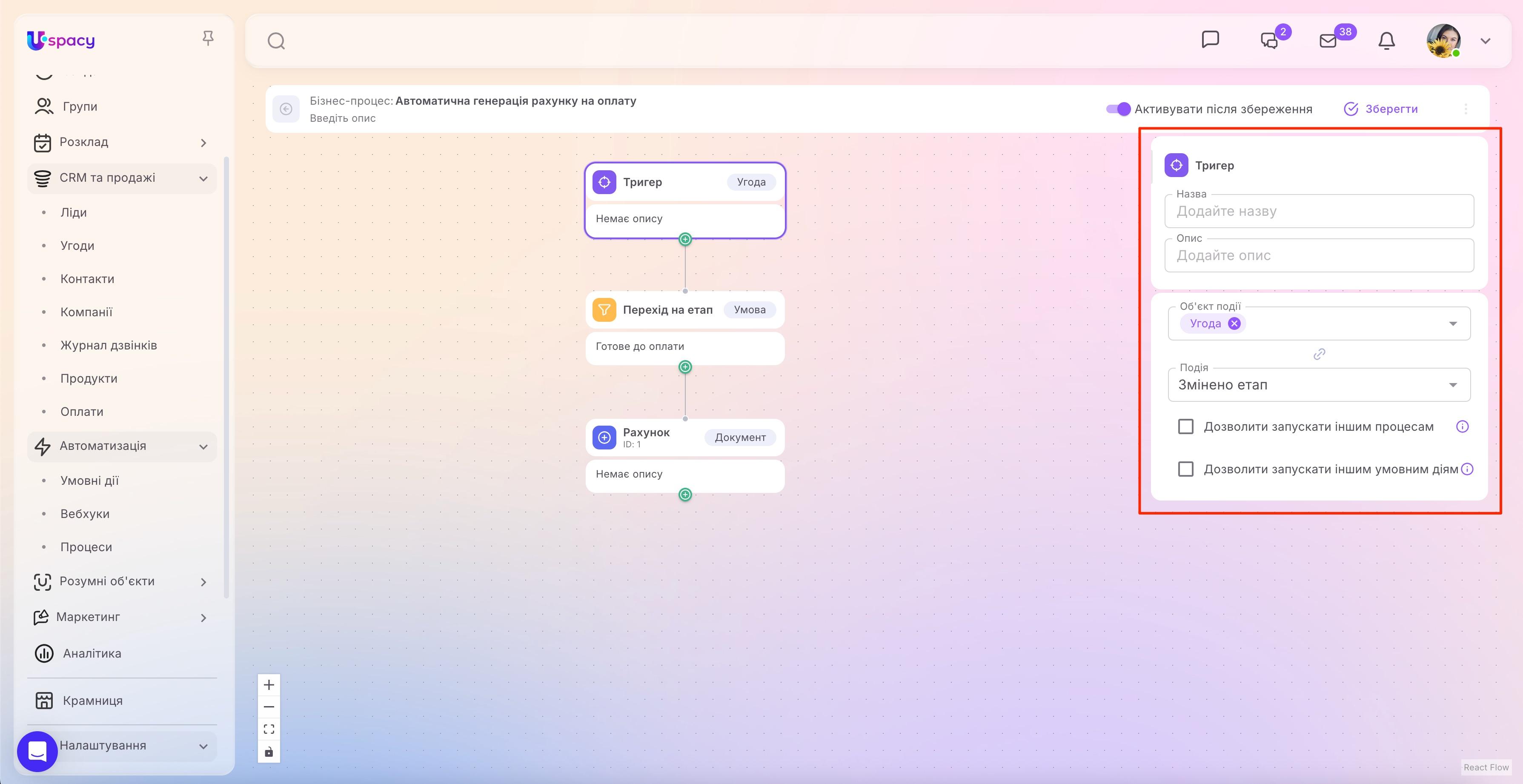Expand the Об'єкт події dropdown arrow

(x=1453, y=323)
